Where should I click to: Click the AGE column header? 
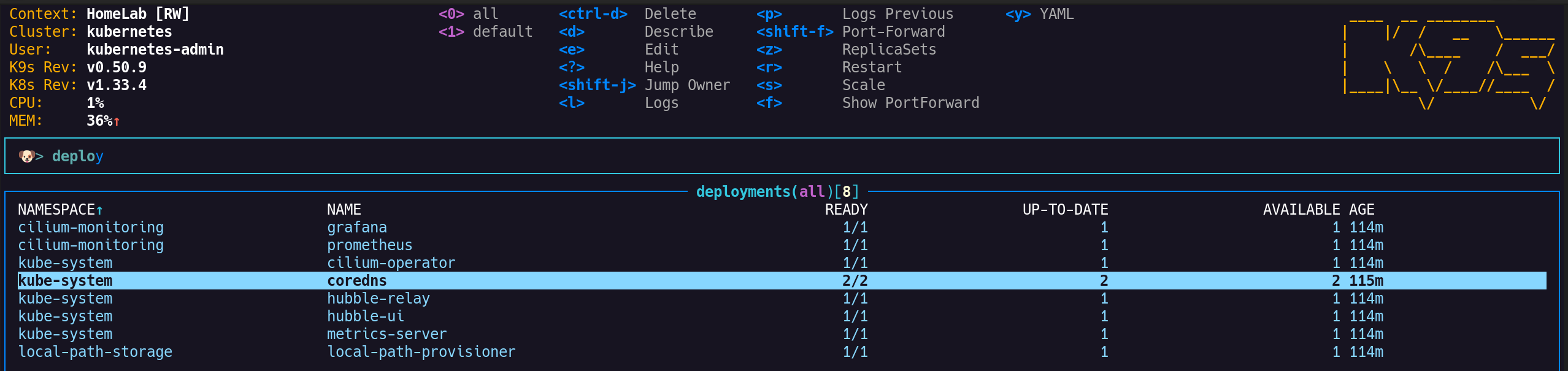[1362, 210]
